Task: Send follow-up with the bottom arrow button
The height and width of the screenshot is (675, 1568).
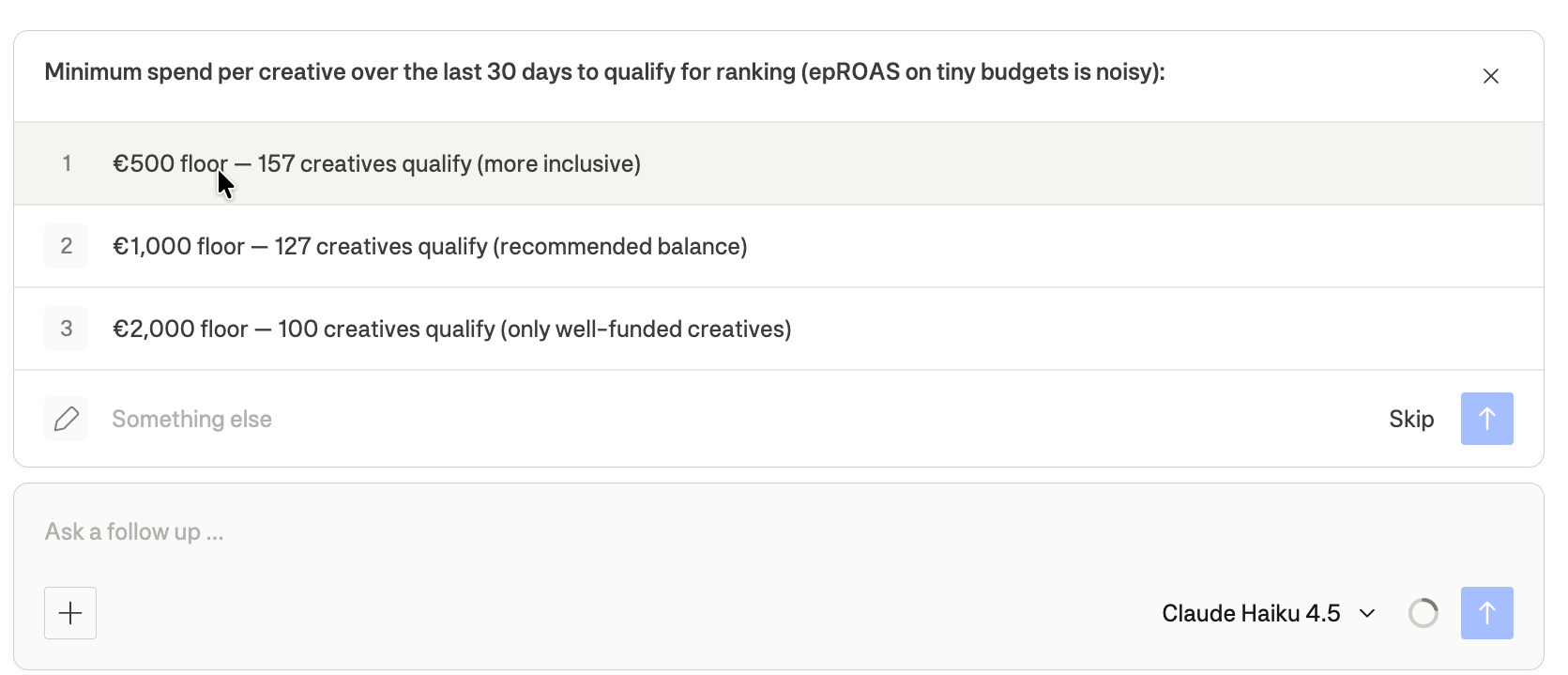Action: (1486, 613)
